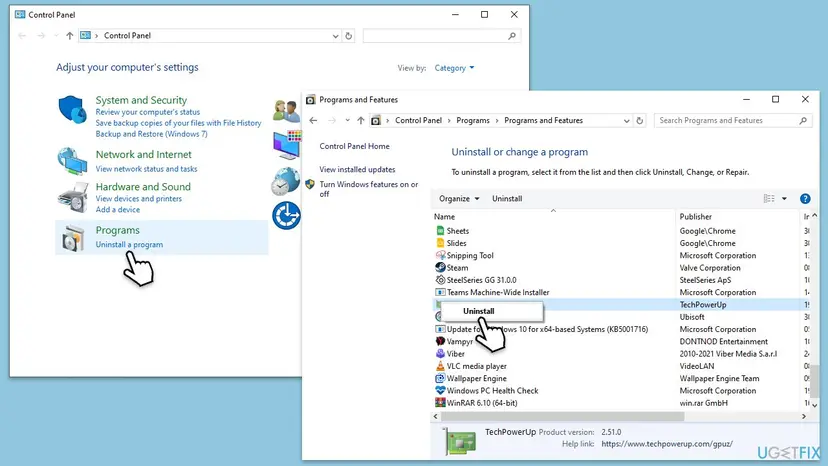Click the search magnifier in Control Panel window

512,36
